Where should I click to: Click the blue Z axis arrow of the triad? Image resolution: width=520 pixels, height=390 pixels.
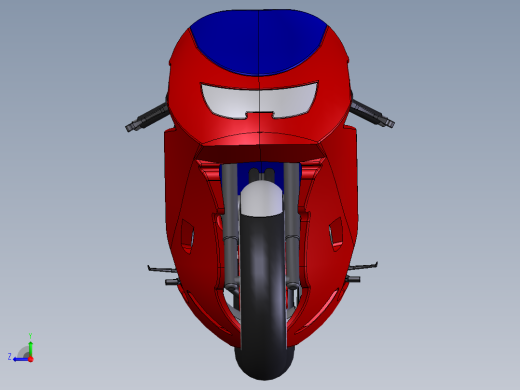[x=21, y=359]
